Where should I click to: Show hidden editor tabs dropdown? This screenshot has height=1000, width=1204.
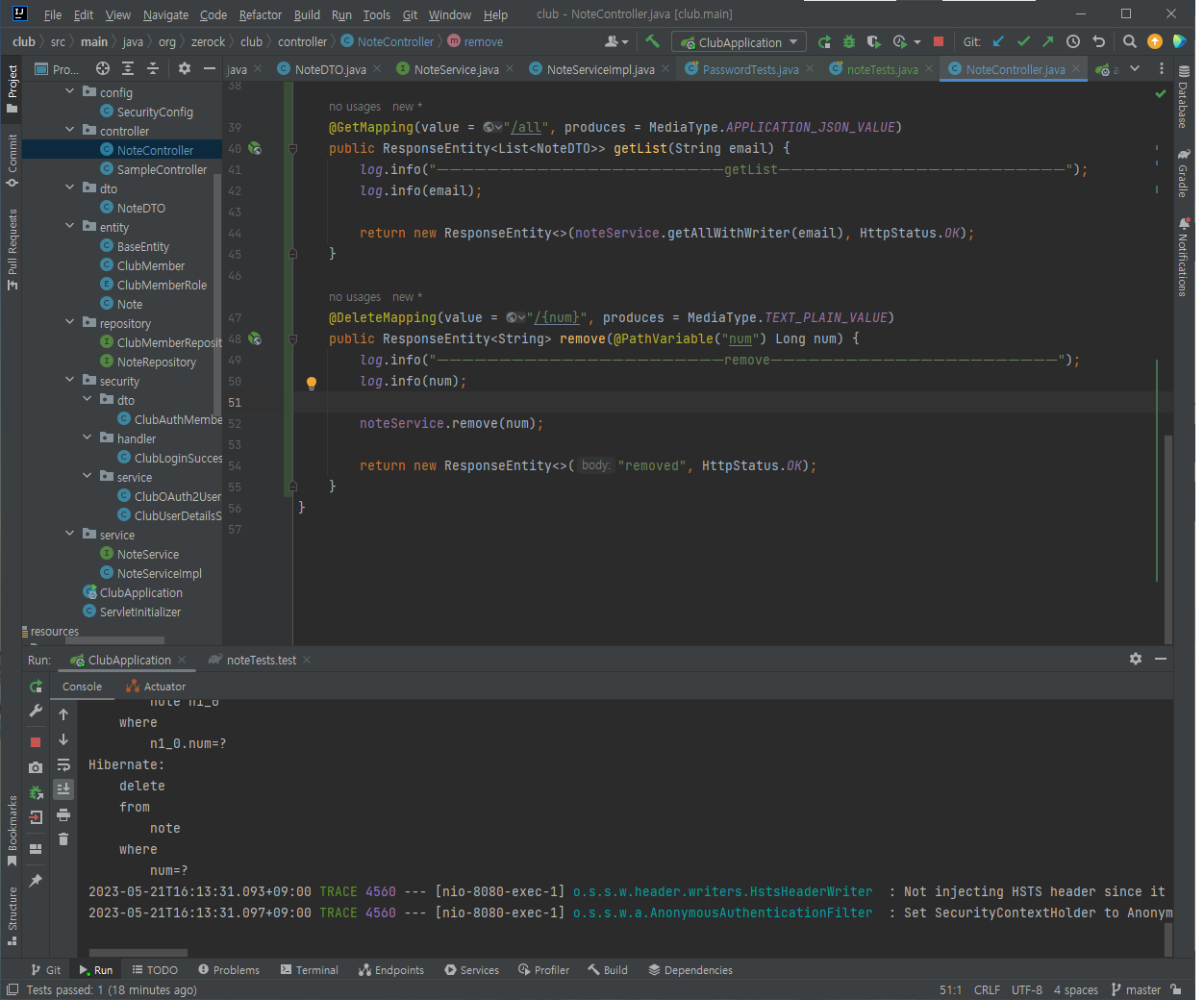(x=1135, y=68)
